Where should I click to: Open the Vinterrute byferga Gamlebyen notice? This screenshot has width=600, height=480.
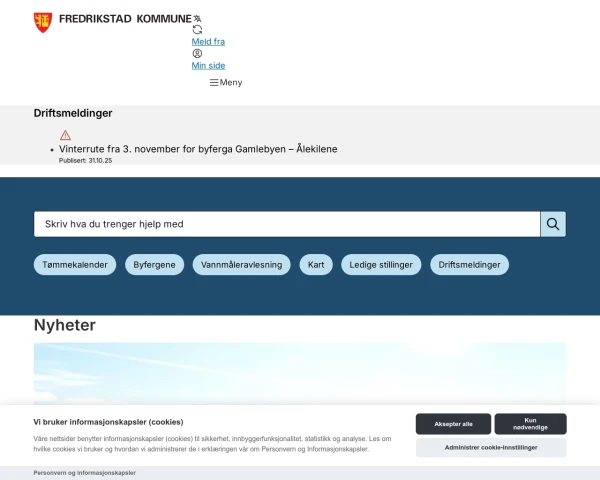198,149
